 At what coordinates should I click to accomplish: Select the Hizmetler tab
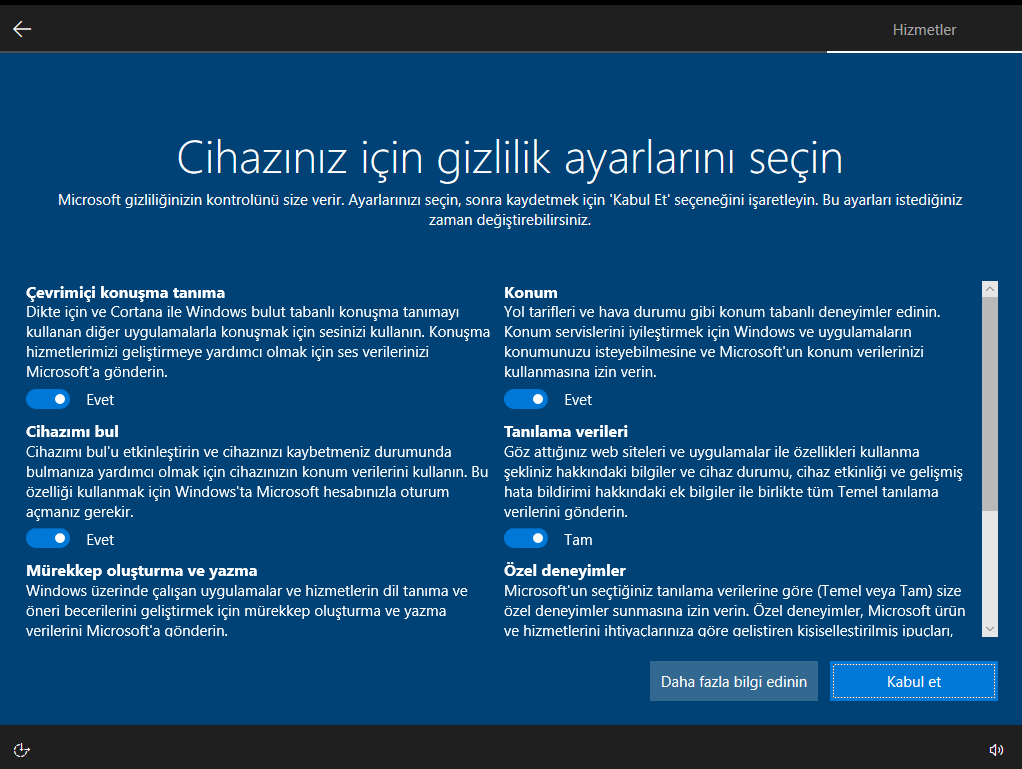(924, 30)
